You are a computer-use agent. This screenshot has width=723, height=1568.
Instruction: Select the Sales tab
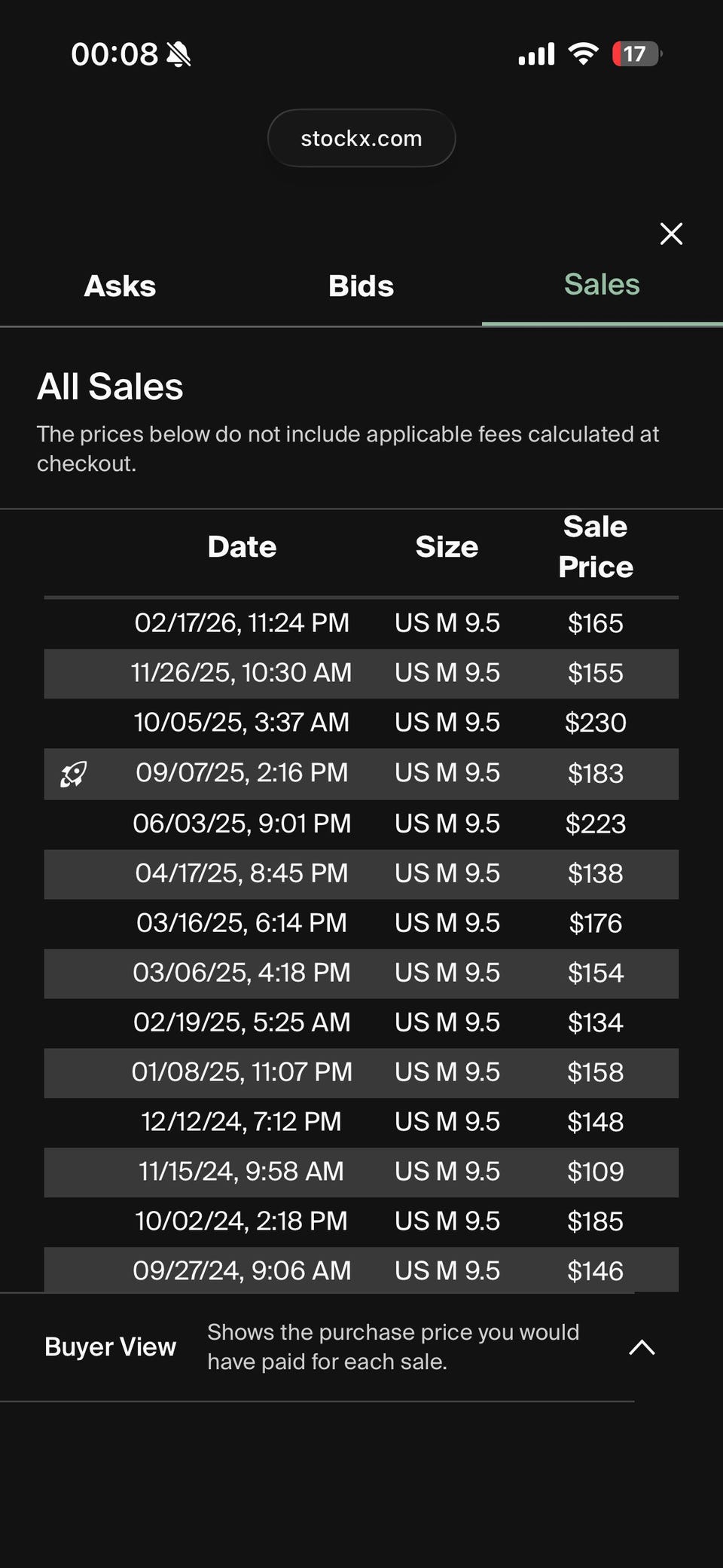[x=602, y=284]
